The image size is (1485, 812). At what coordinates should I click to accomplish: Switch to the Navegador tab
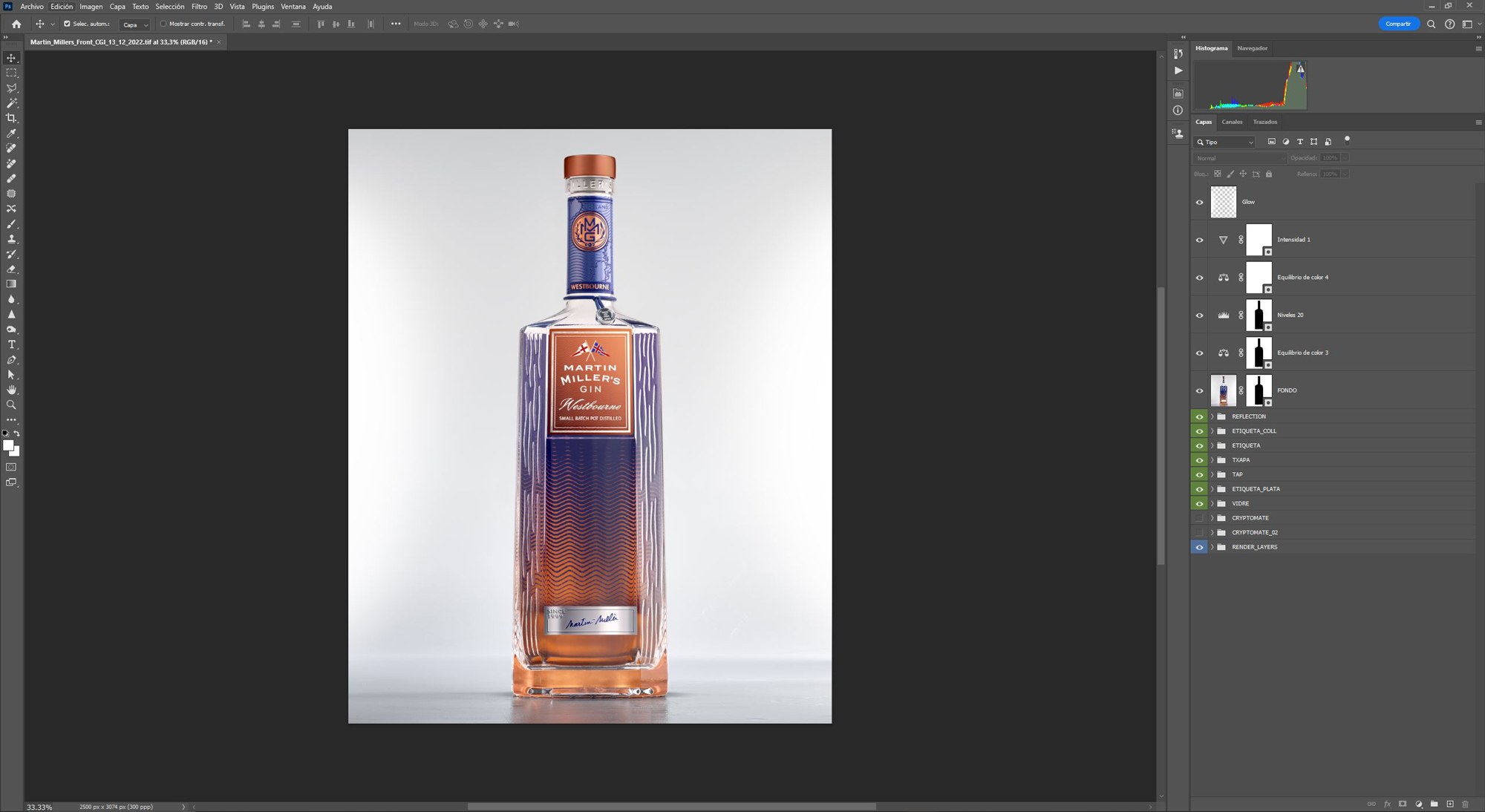1253,48
